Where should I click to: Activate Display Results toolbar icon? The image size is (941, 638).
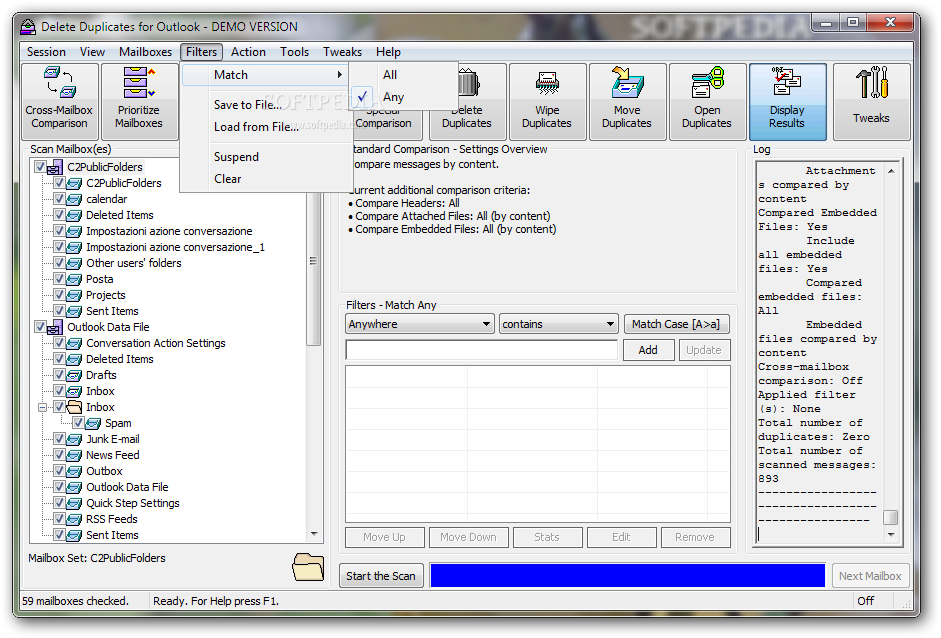(x=787, y=101)
